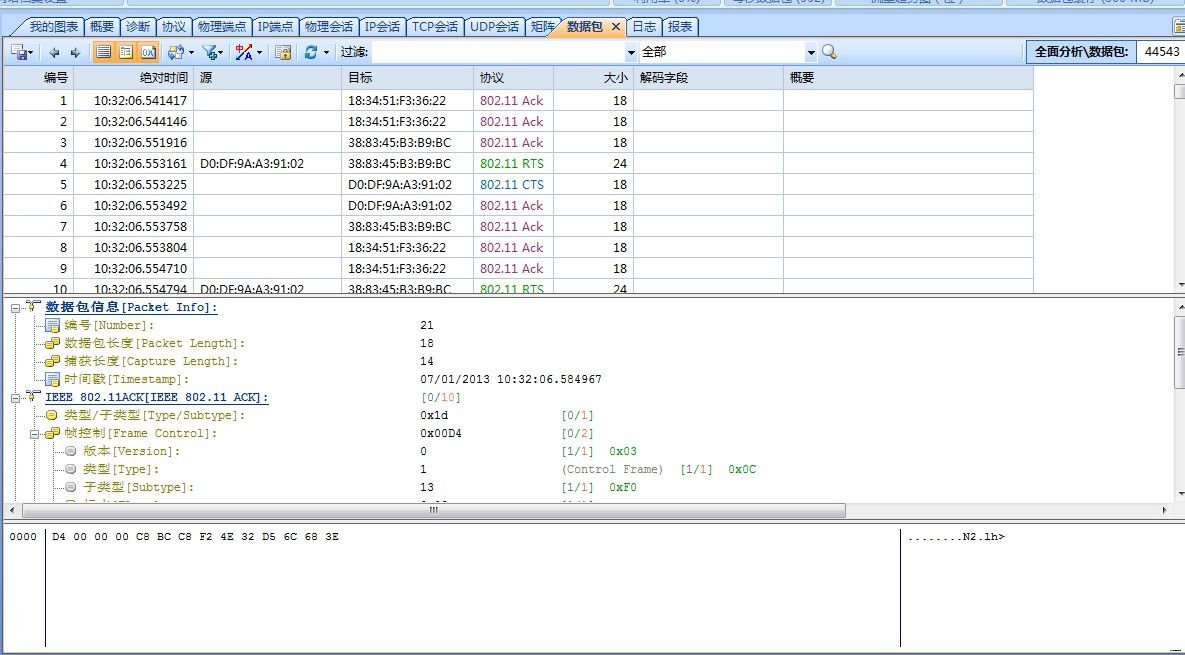Image resolution: width=1185 pixels, height=655 pixels.
Task: Click the blue refresh icon
Action: [x=311, y=52]
